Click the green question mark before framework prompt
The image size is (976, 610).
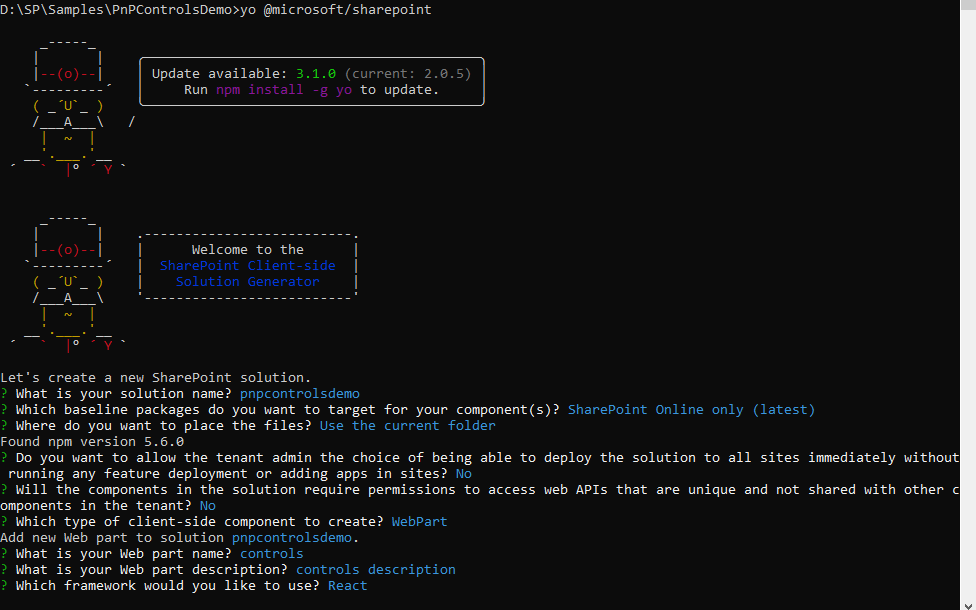click(x=6, y=585)
